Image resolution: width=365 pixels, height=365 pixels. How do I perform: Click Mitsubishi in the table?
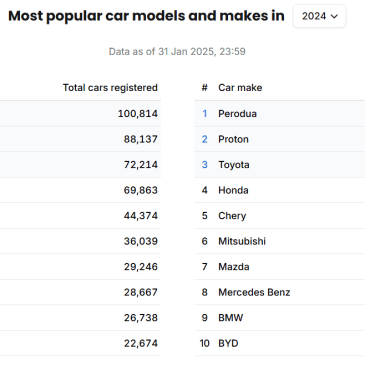[242, 241]
